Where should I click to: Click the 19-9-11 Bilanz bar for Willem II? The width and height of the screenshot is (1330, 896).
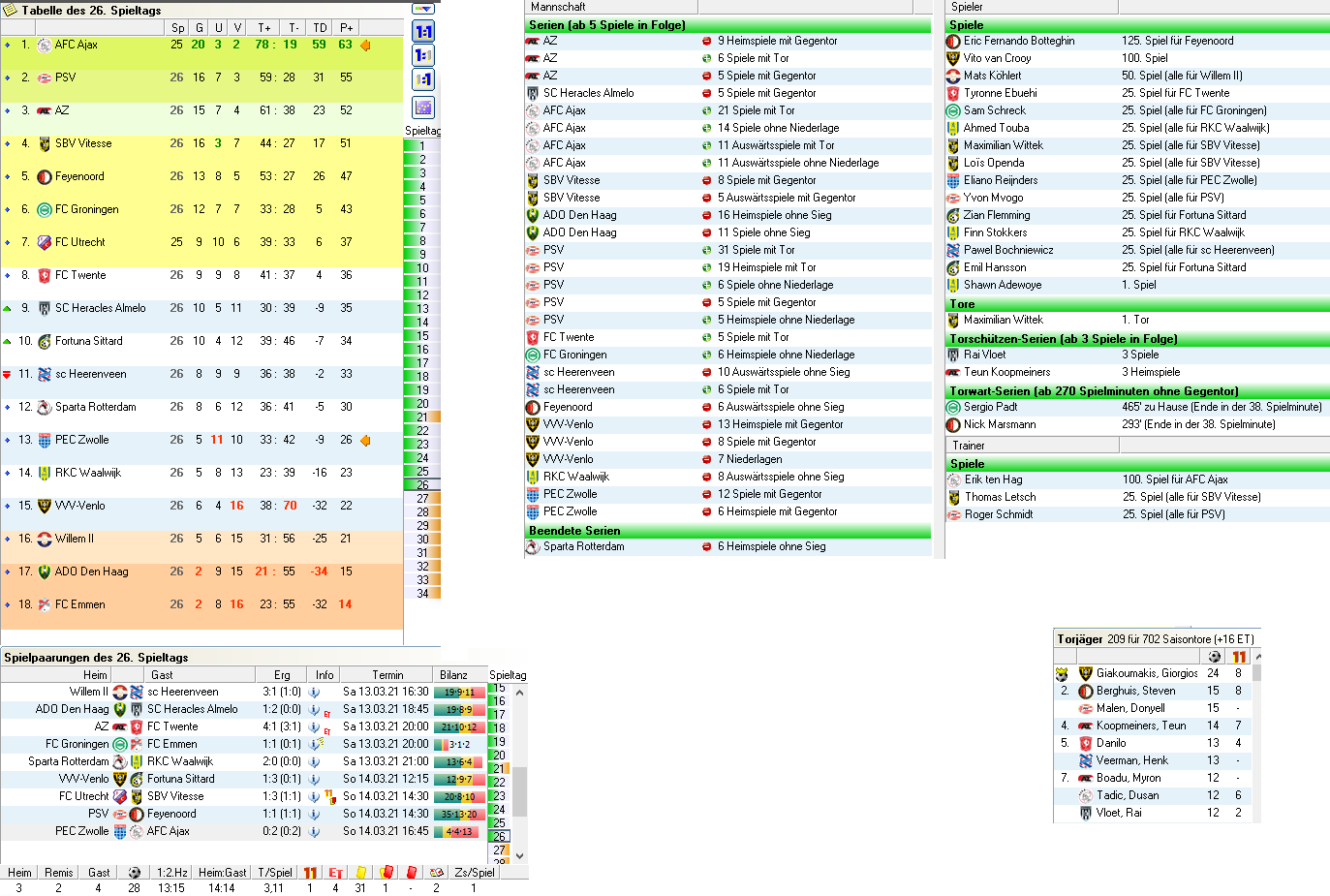[459, 693]
